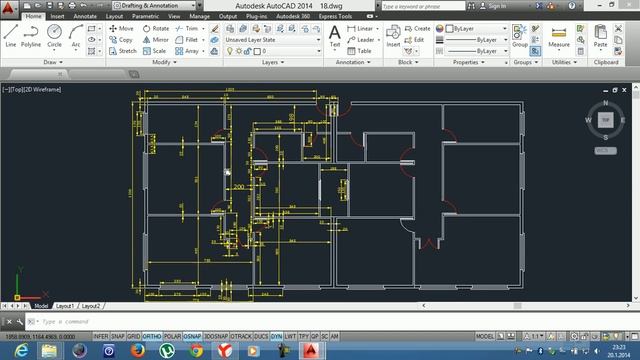Click the viewport [Top] view control
The image size is (640, 360).
click(16, 89)
